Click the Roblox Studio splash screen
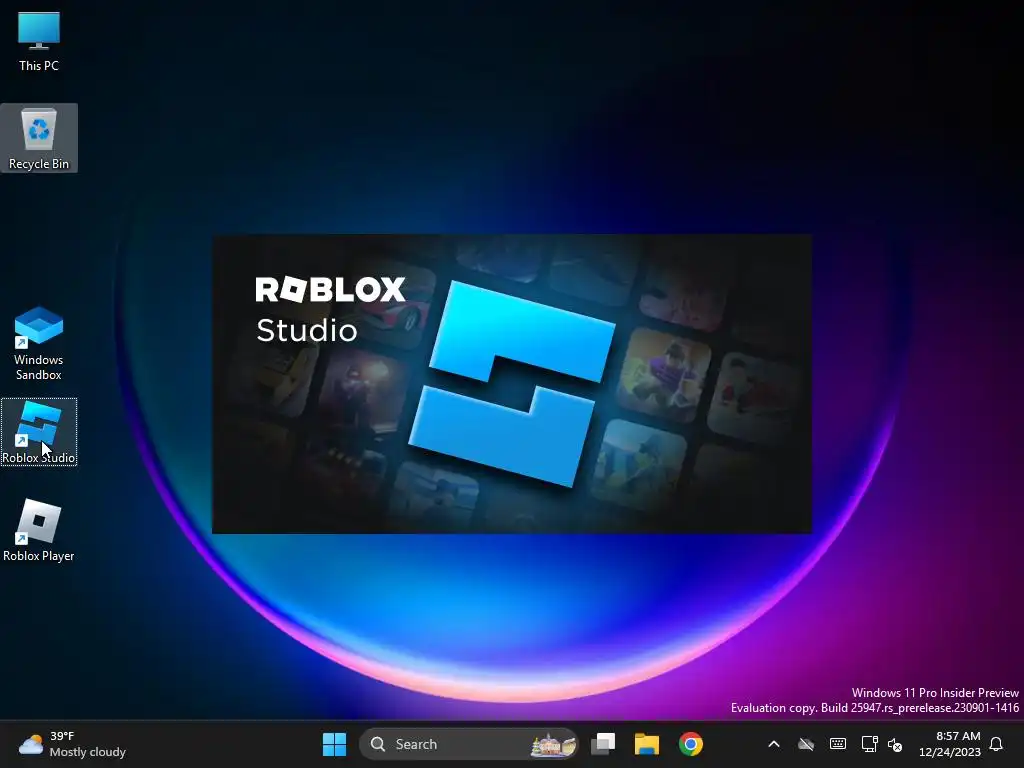This screenshot has height=768, width=1024. point(512,384)
